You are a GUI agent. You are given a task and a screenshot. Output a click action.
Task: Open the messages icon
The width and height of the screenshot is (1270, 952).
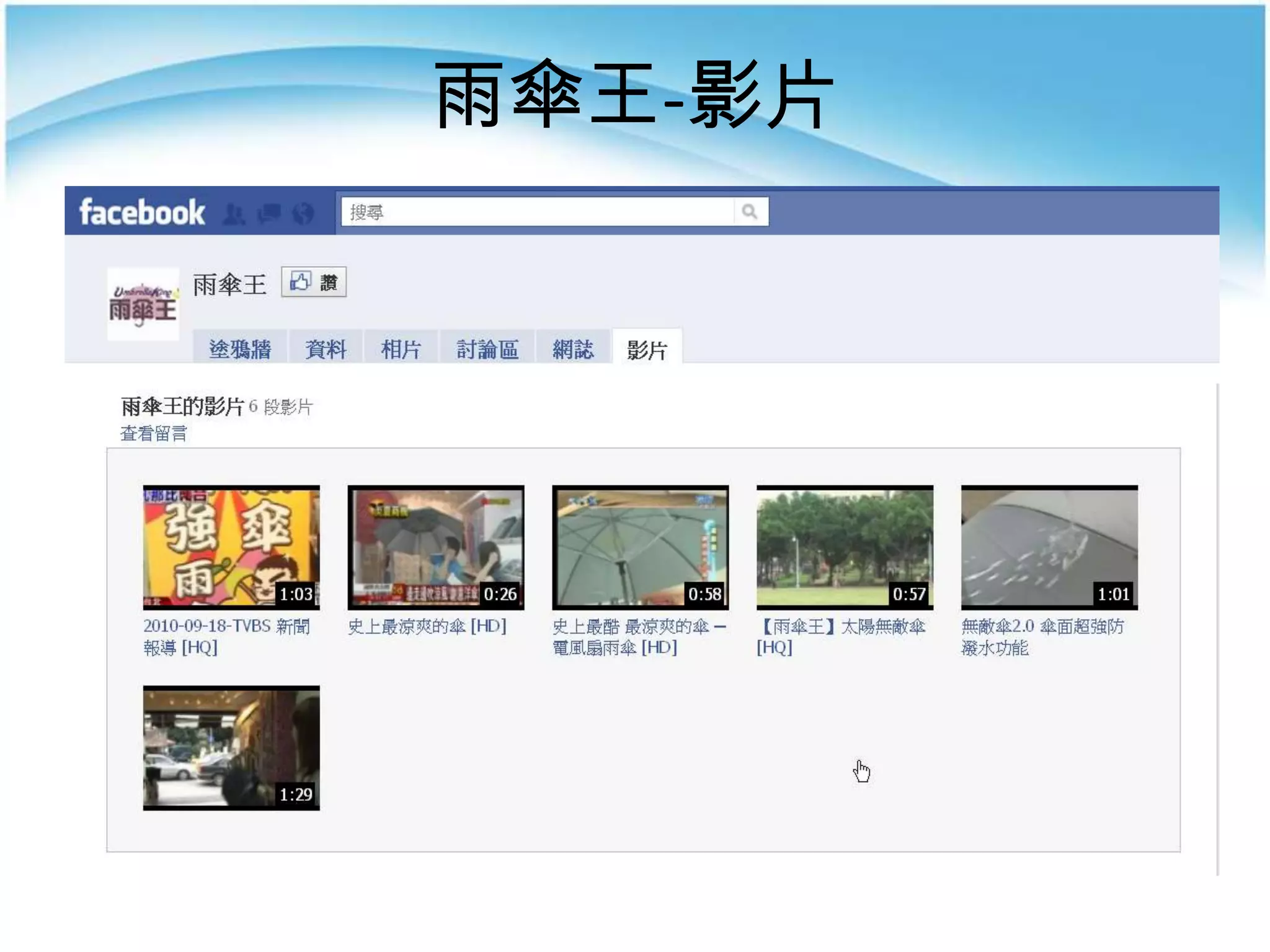pos(269,213)
